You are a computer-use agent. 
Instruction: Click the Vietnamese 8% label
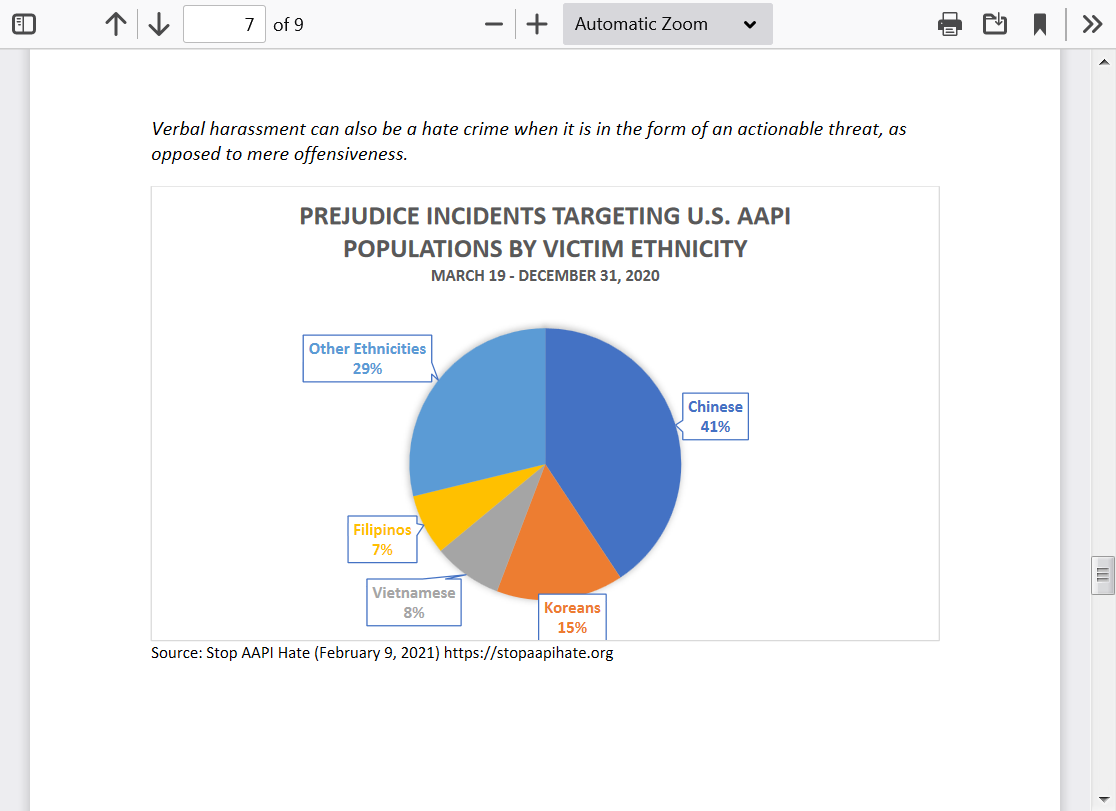click(414, 602)
